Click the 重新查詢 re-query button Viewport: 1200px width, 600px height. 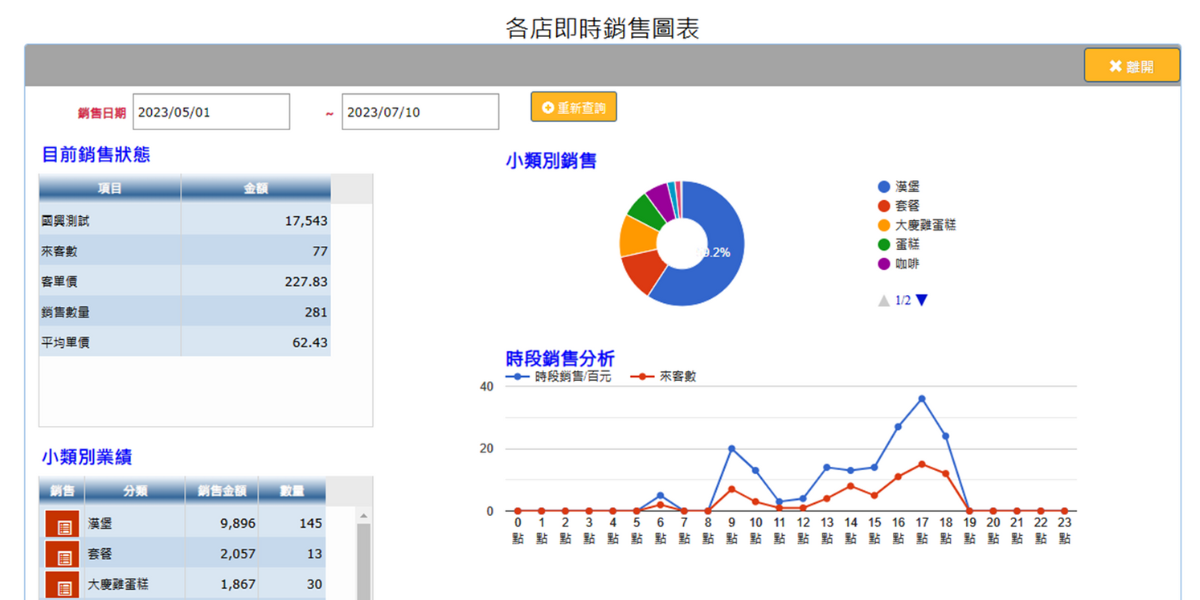pyautogui.click(x=574, y=107)
